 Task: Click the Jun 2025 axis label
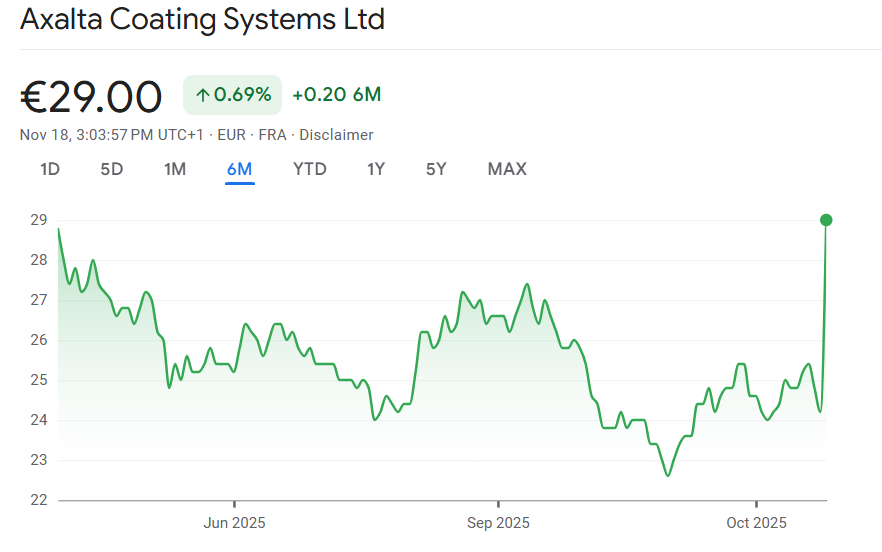coord(234,523)
